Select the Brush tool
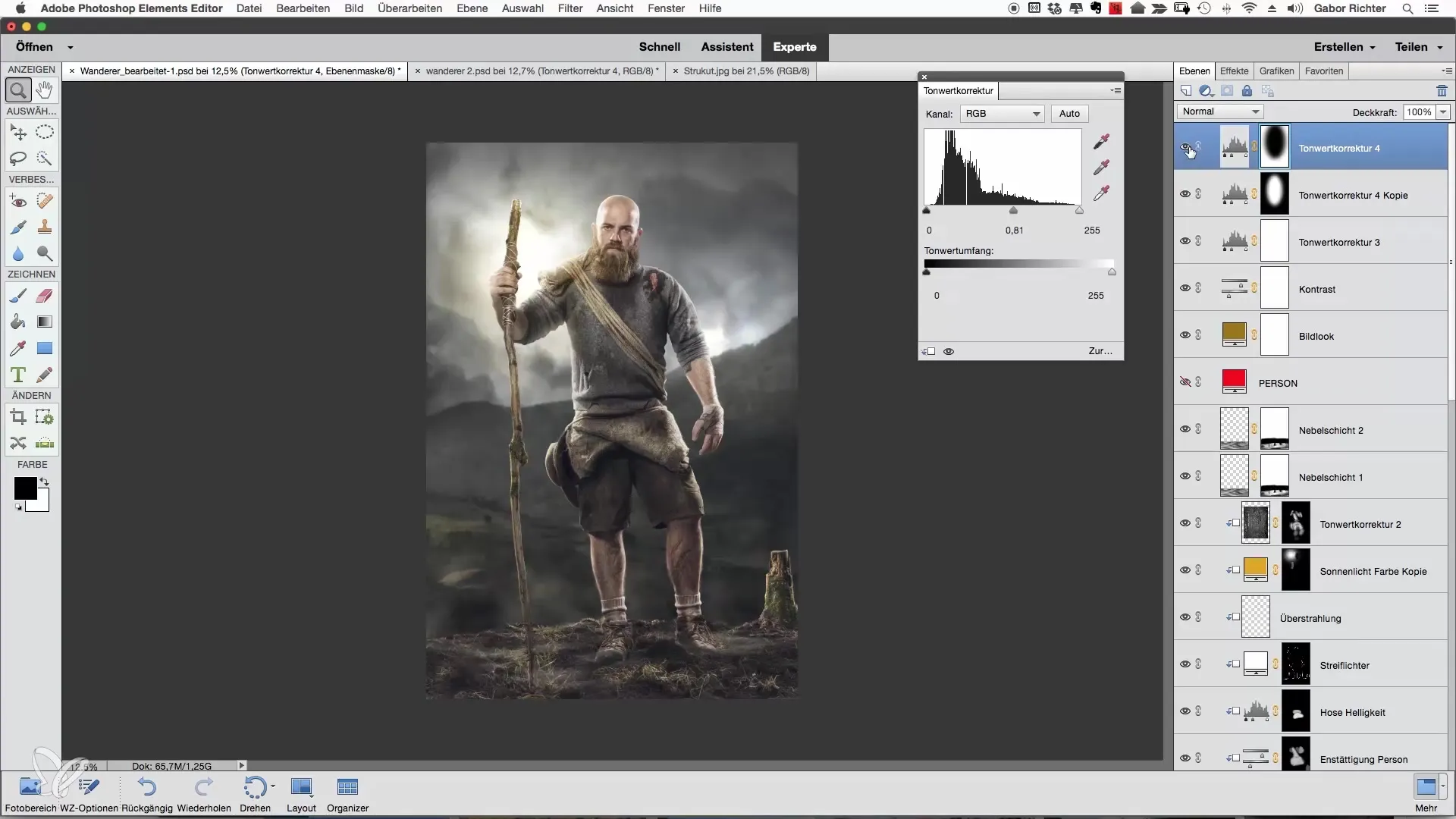The height and width of the screenshot is (819, 1456). (x=18, y=296)
